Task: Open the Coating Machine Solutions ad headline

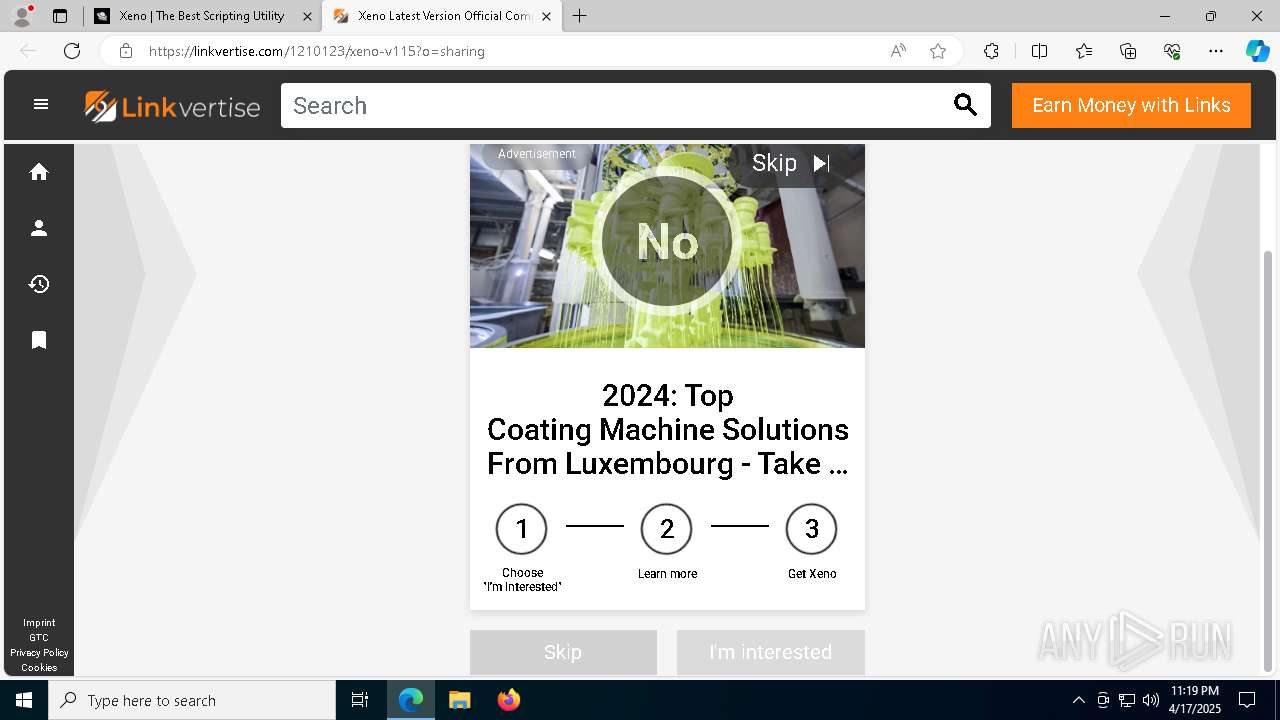Action: pyautogui.click(x=667, y=430)
